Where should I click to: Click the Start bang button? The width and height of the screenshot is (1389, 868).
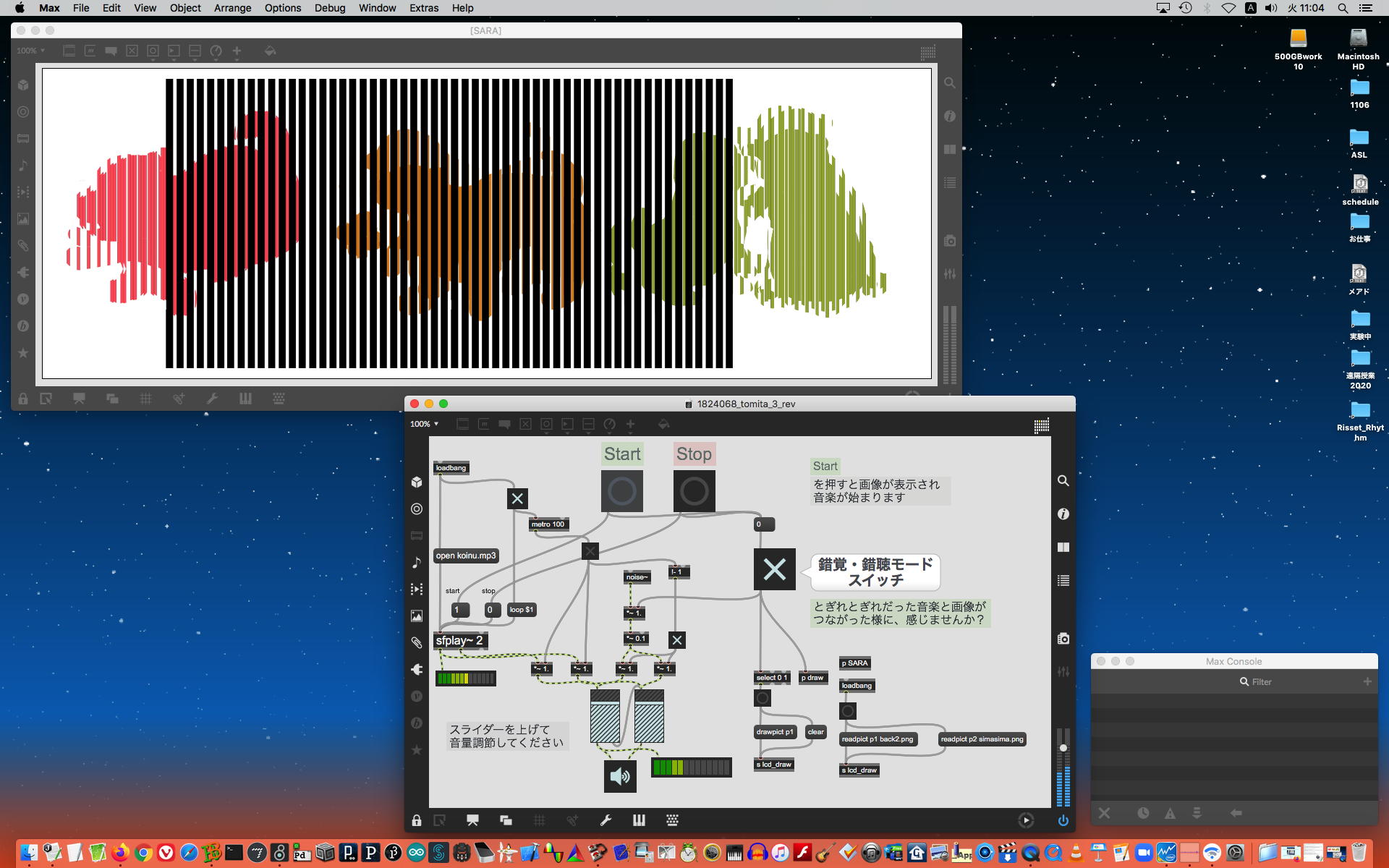[x=621, y=491]
